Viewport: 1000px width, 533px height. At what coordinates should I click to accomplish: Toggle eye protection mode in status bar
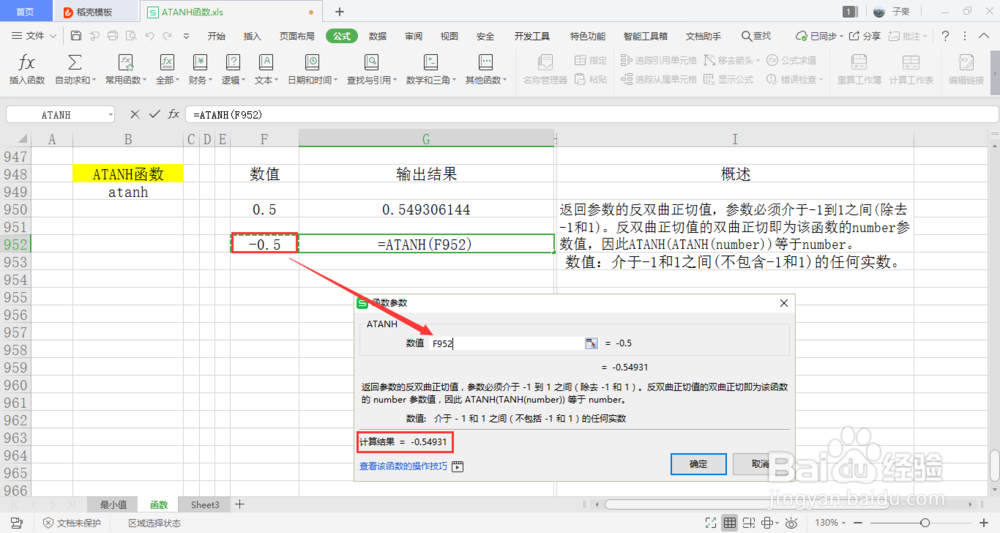(x=791, y=523)
